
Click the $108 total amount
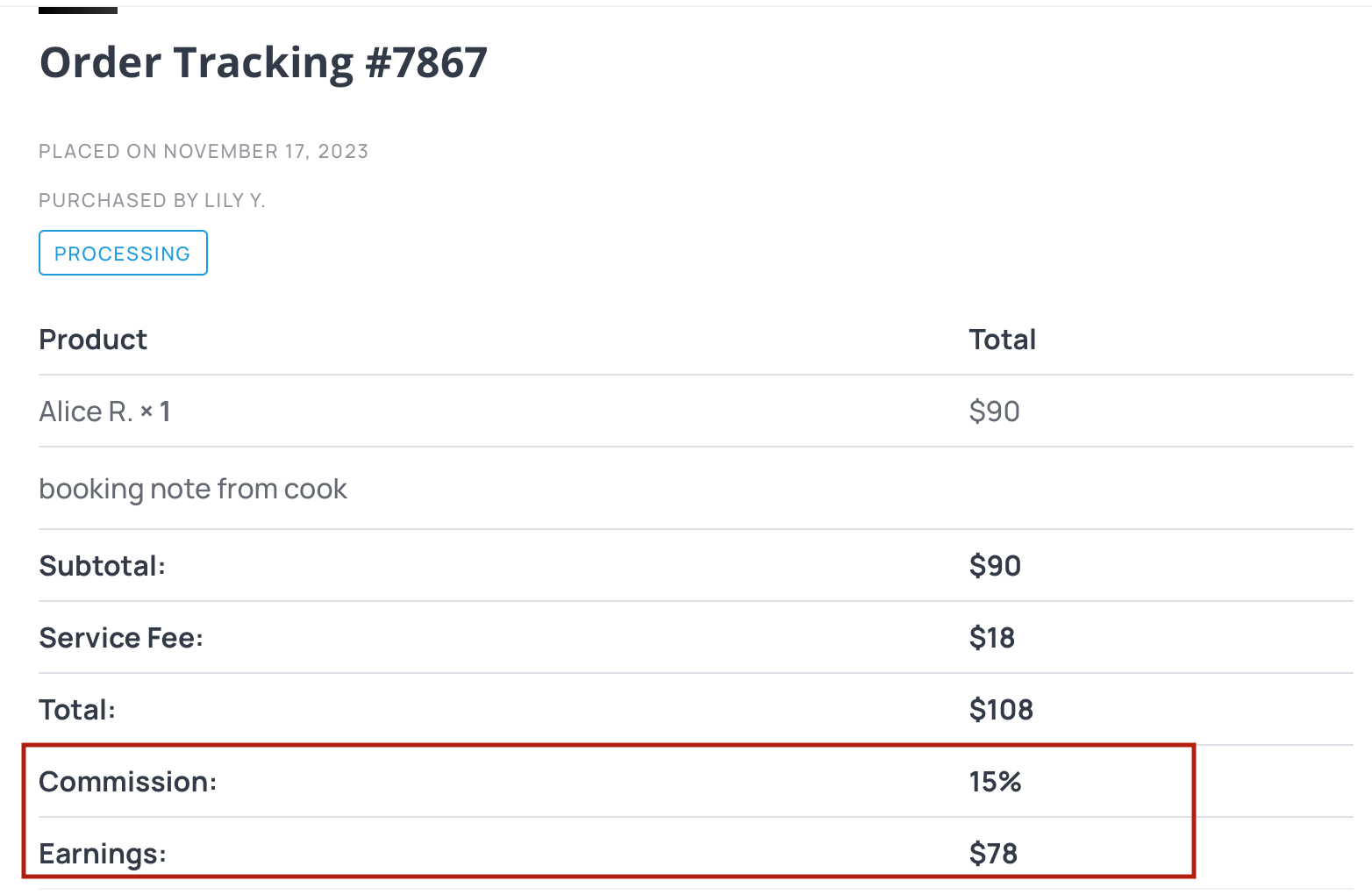1002,710
